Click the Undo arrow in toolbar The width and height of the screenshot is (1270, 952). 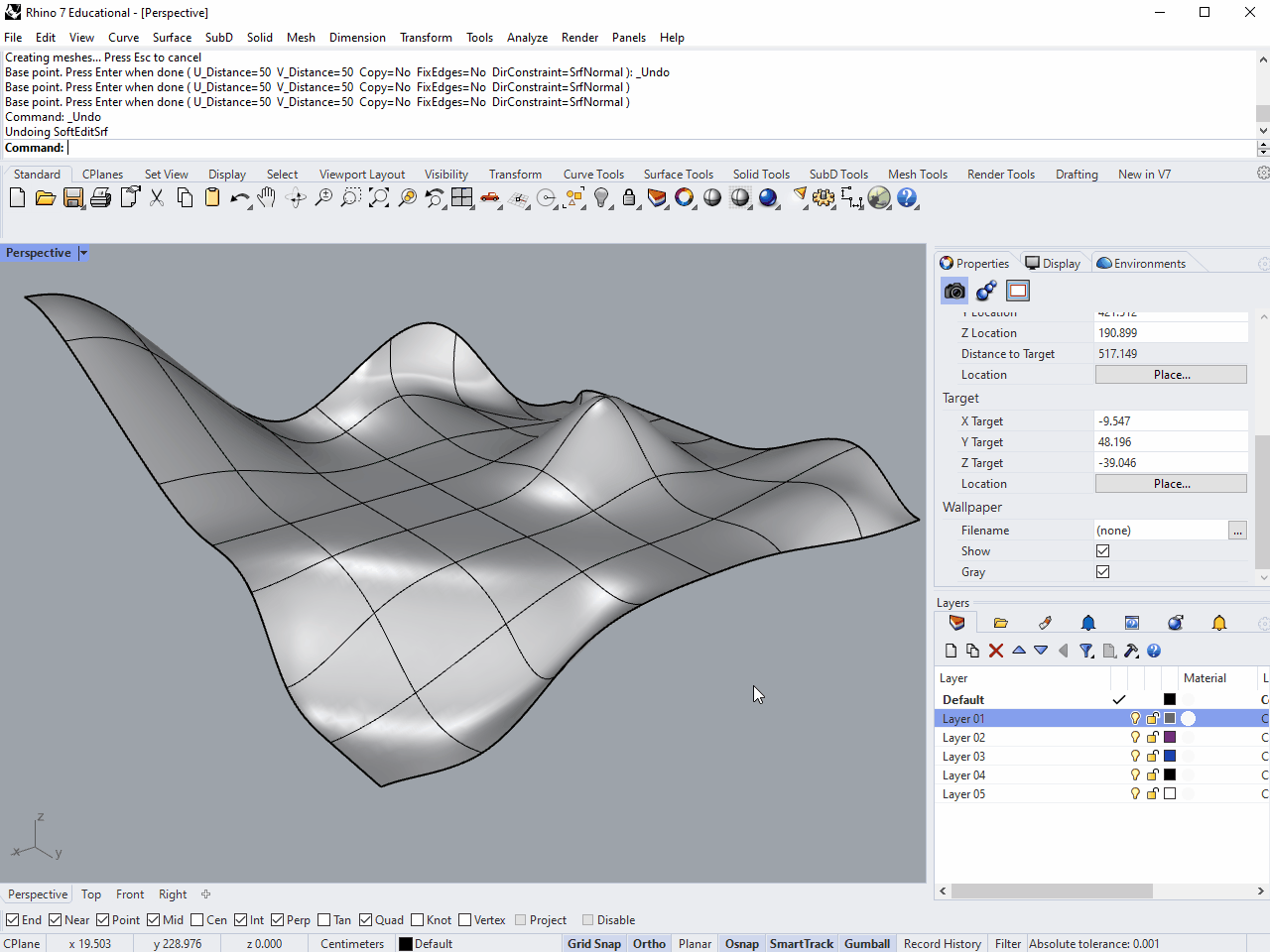238,198
